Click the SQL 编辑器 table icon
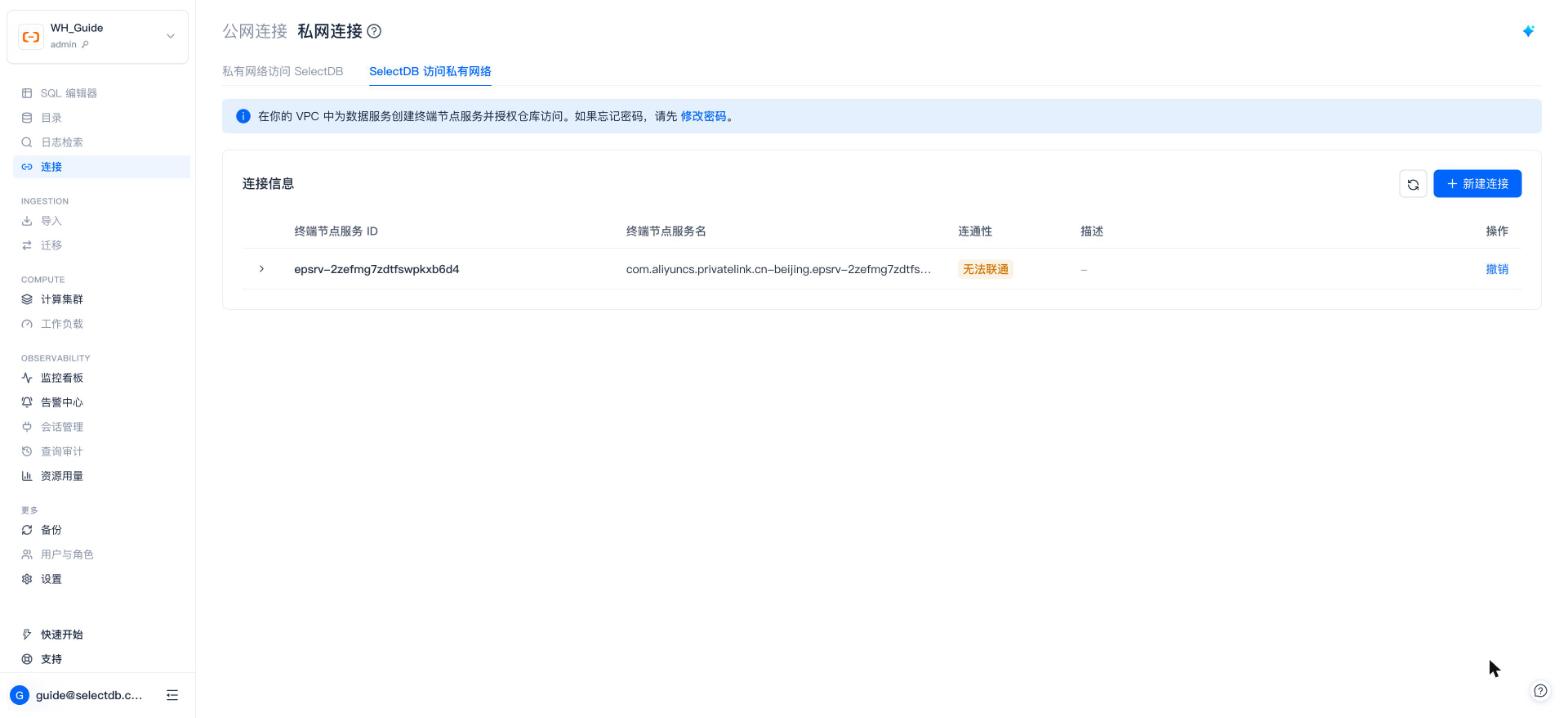Viewport: 1568px width, 718px height. pyautogui.click(x=27, y=93)
